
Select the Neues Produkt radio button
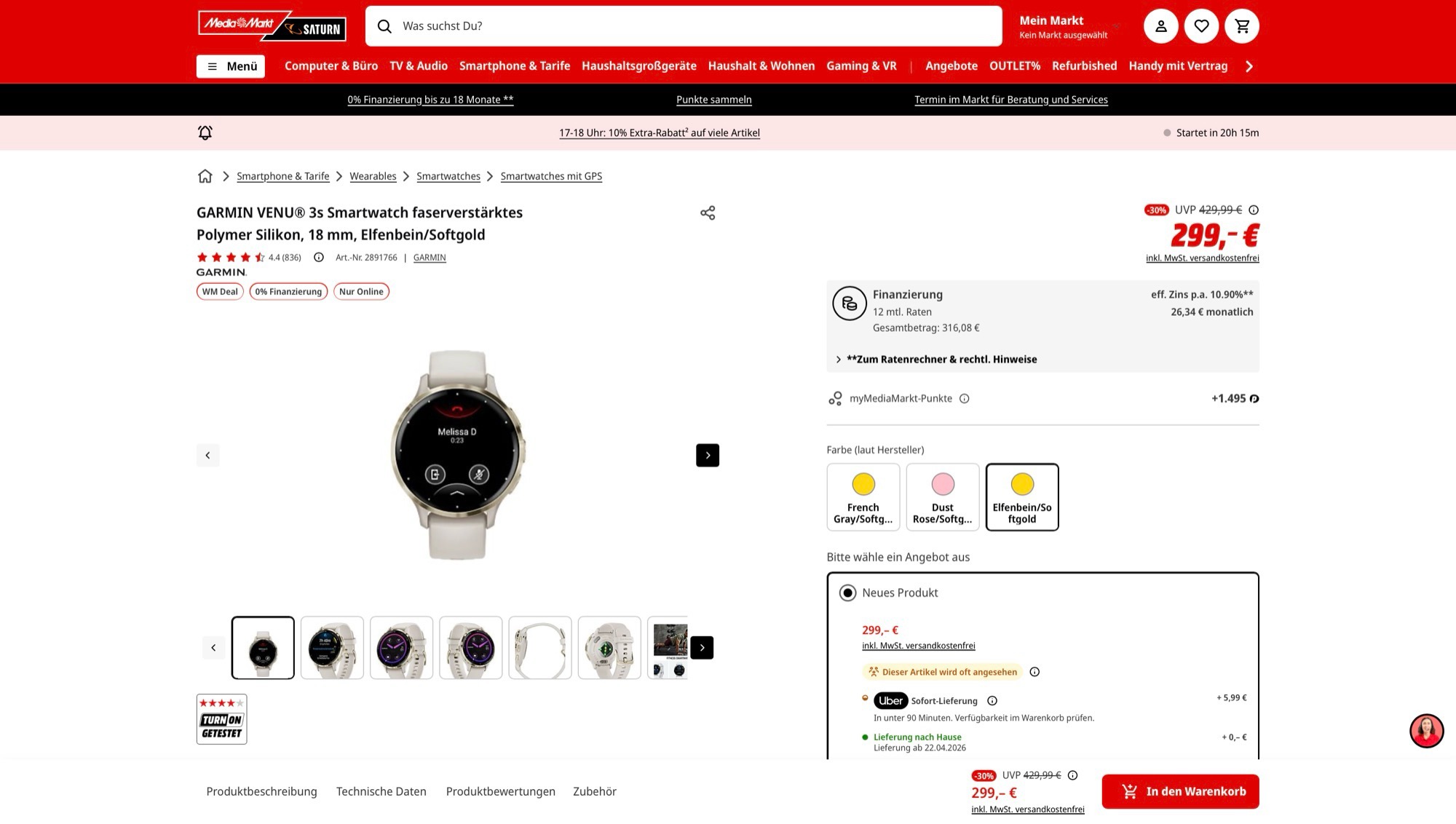(847, 593)
